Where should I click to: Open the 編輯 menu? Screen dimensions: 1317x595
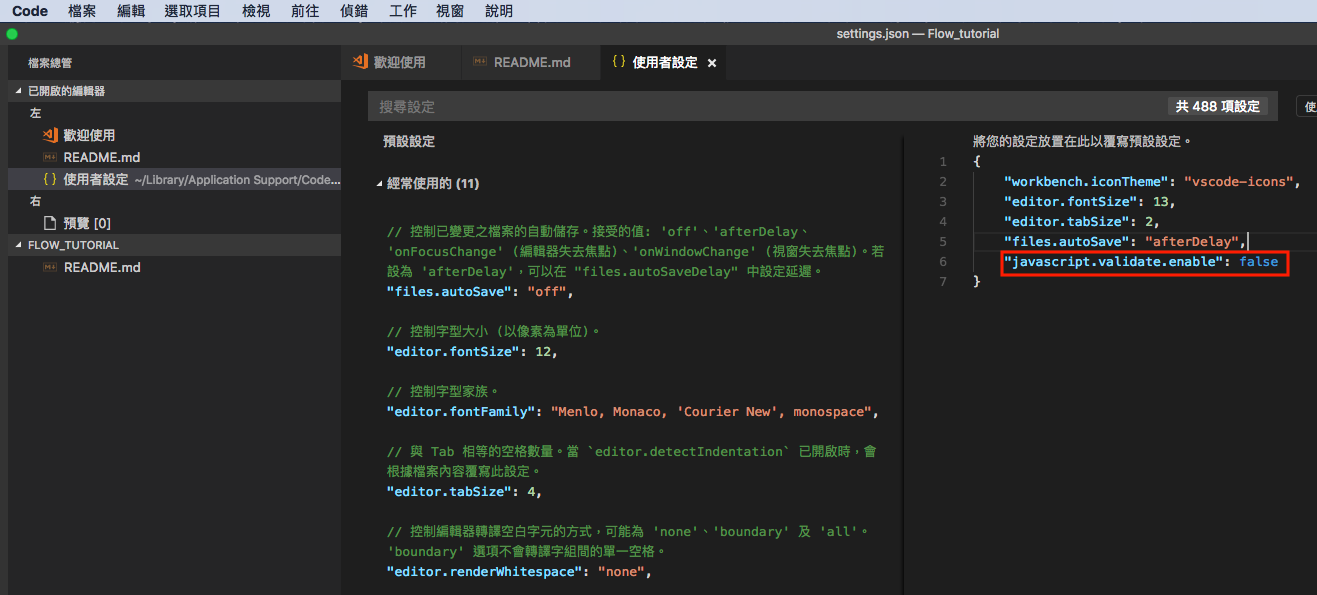coord(130,11)
